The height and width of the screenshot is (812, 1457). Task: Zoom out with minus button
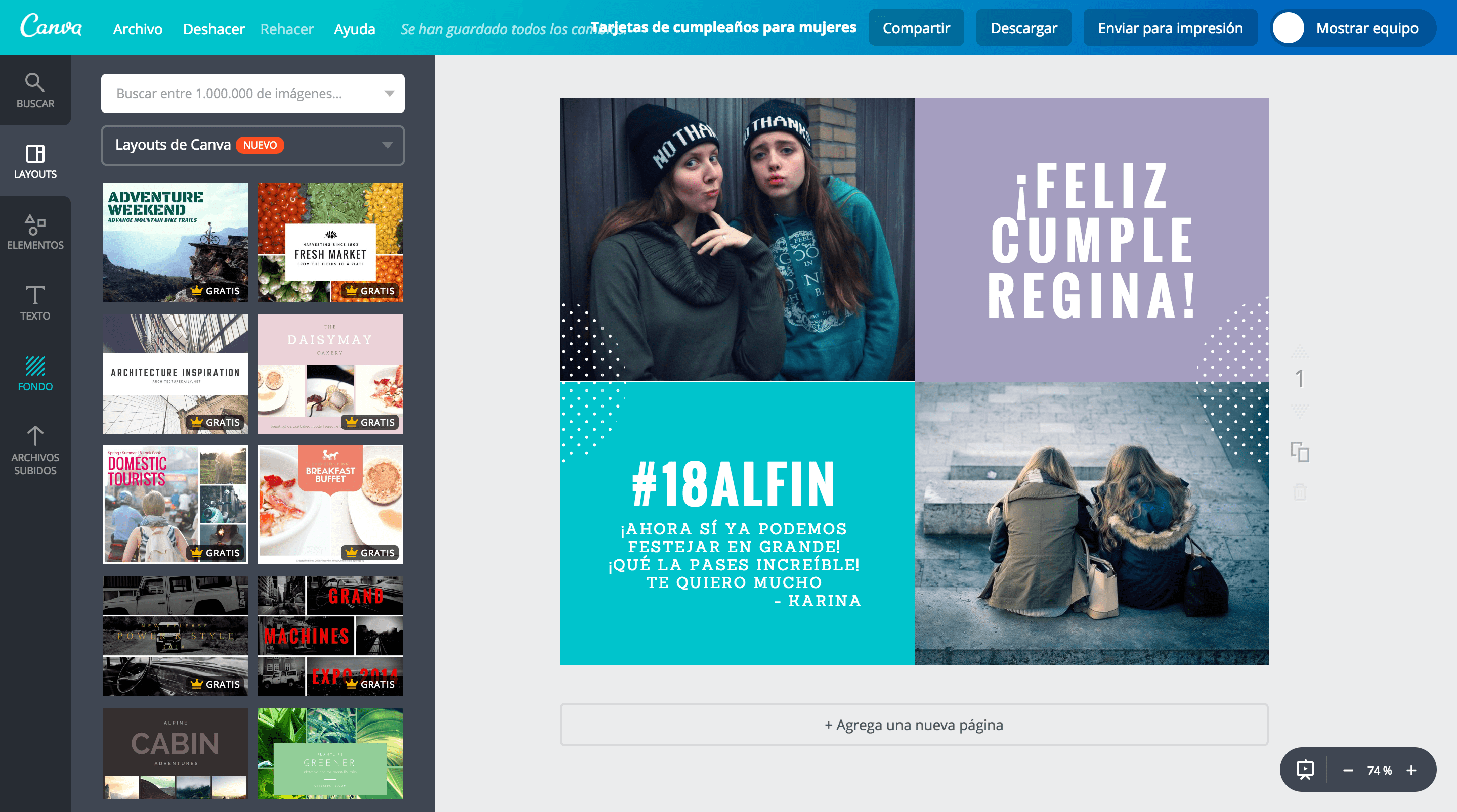pos(1348,770)
